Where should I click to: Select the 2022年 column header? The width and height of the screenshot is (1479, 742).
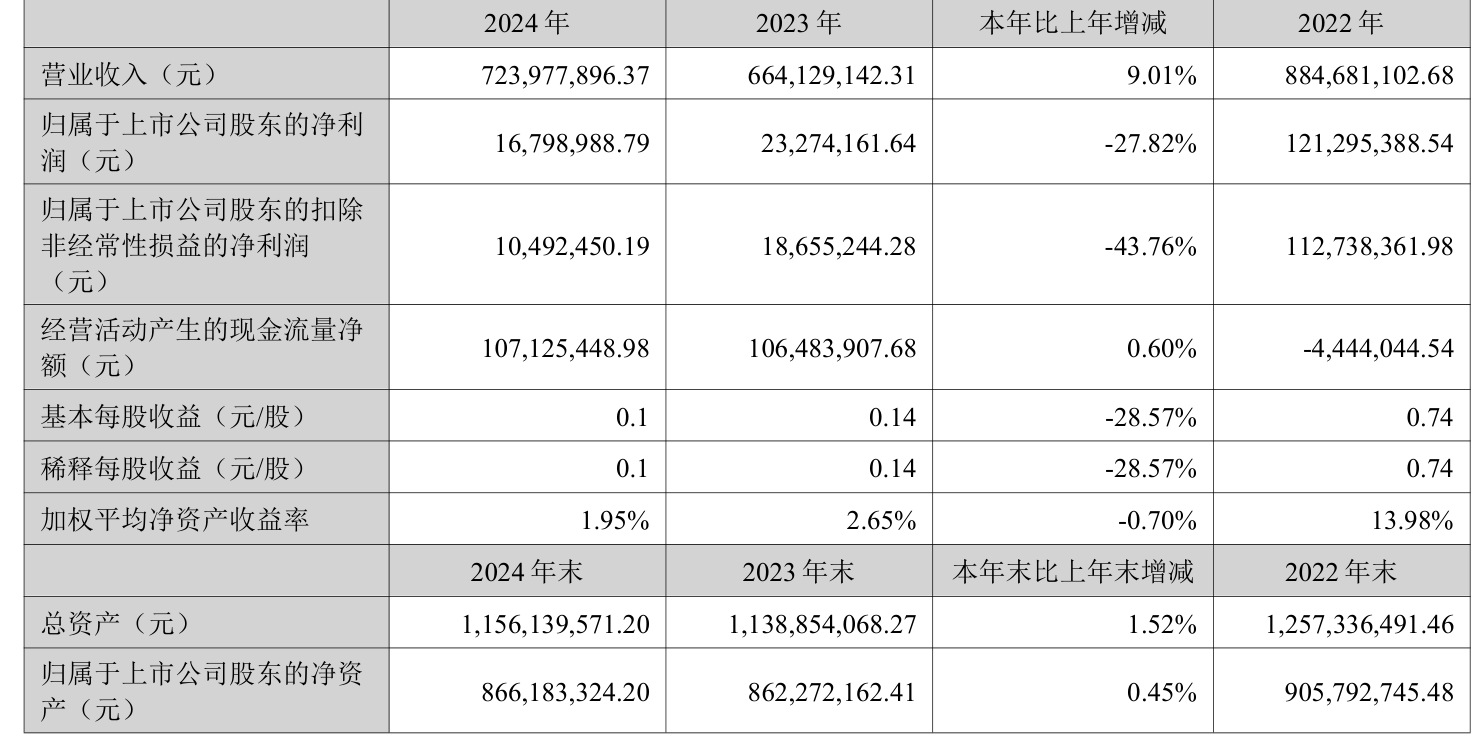1340,23
